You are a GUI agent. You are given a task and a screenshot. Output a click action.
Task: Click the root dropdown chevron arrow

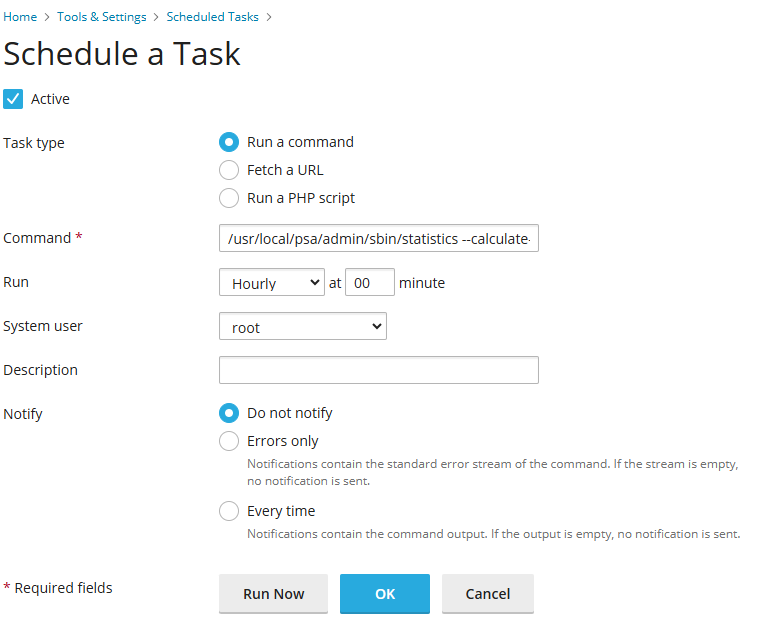coord(377,326)
